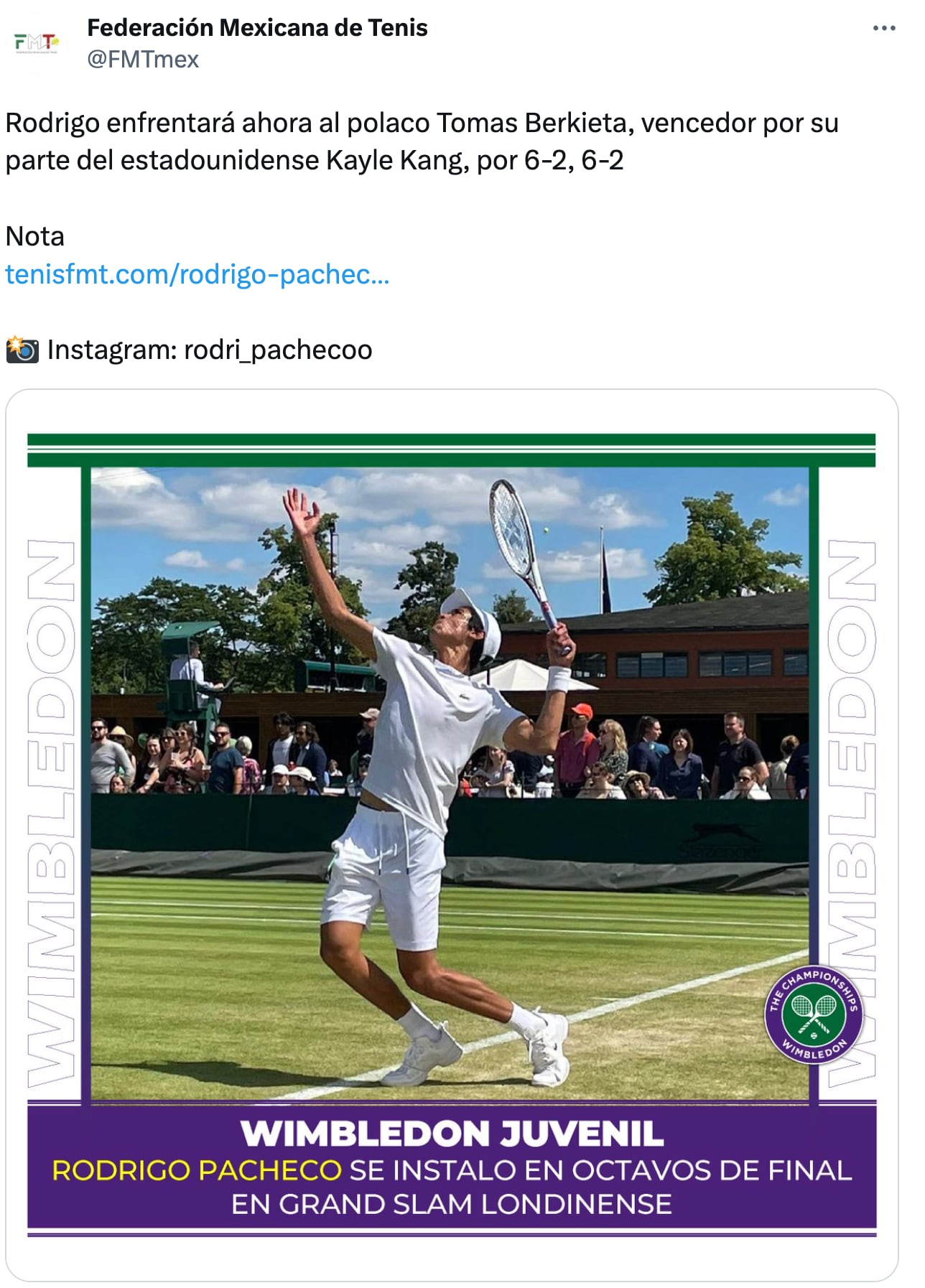The height and width of the screenshot is (1288, 925).
Task: Open the Federación Mexicana de Tenis profile name
Action: pyautogui.click(x=257, y=27)
